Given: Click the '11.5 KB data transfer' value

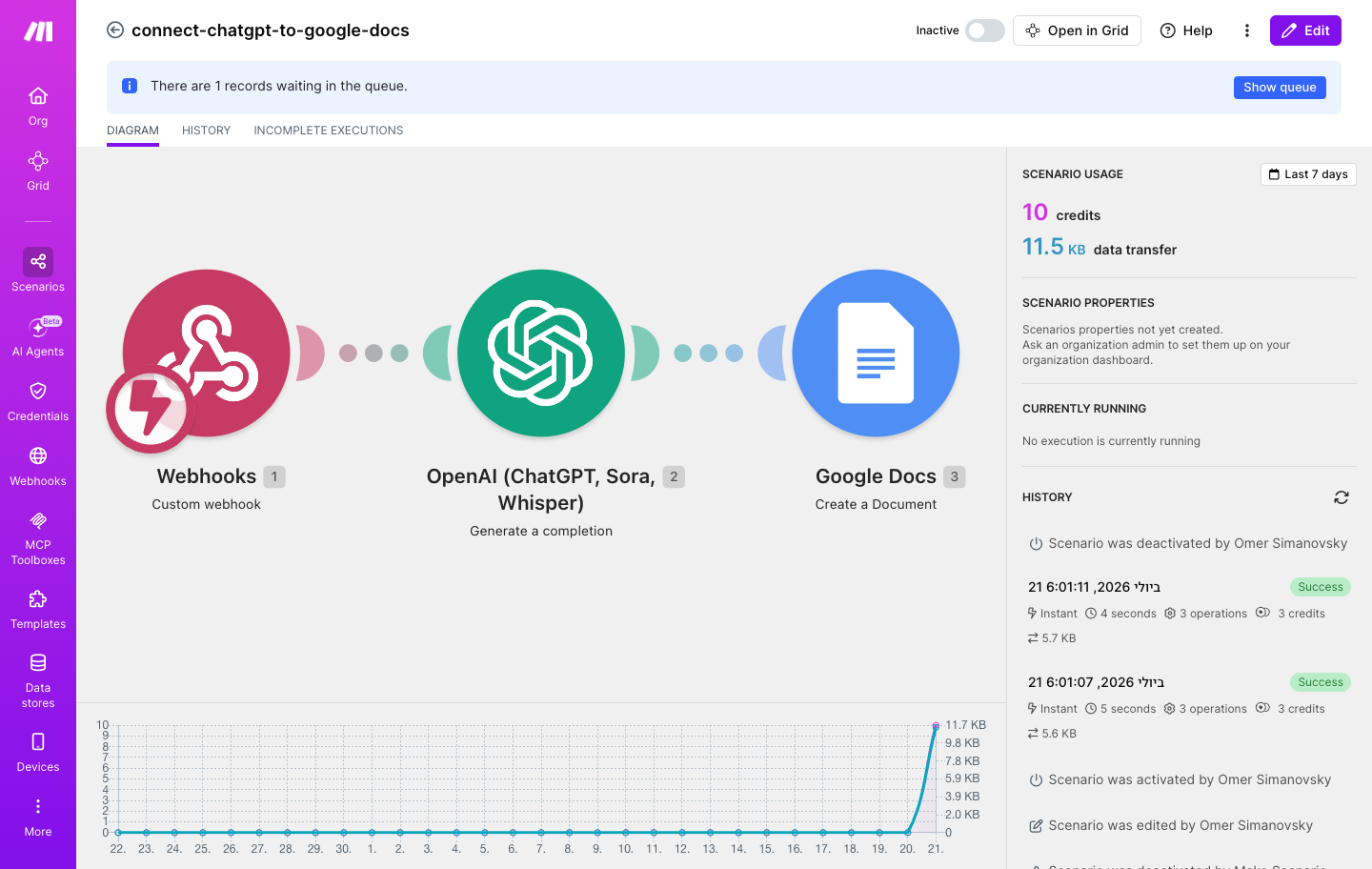Looking at the screenshot, I should (x=1100, y=248).
